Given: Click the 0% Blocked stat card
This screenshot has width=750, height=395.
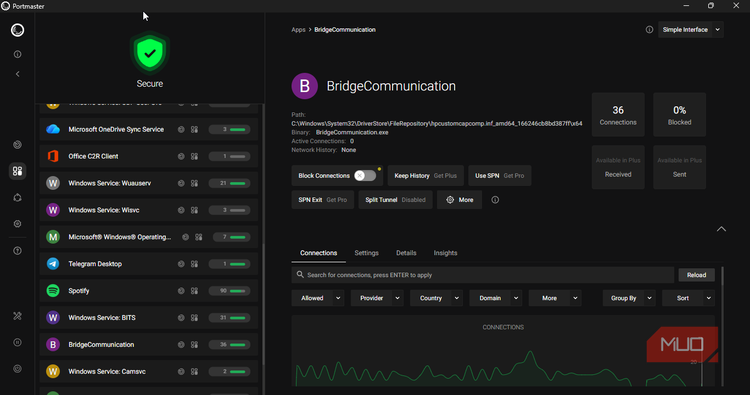Looking at the screenshot, I should pos(679,115).
